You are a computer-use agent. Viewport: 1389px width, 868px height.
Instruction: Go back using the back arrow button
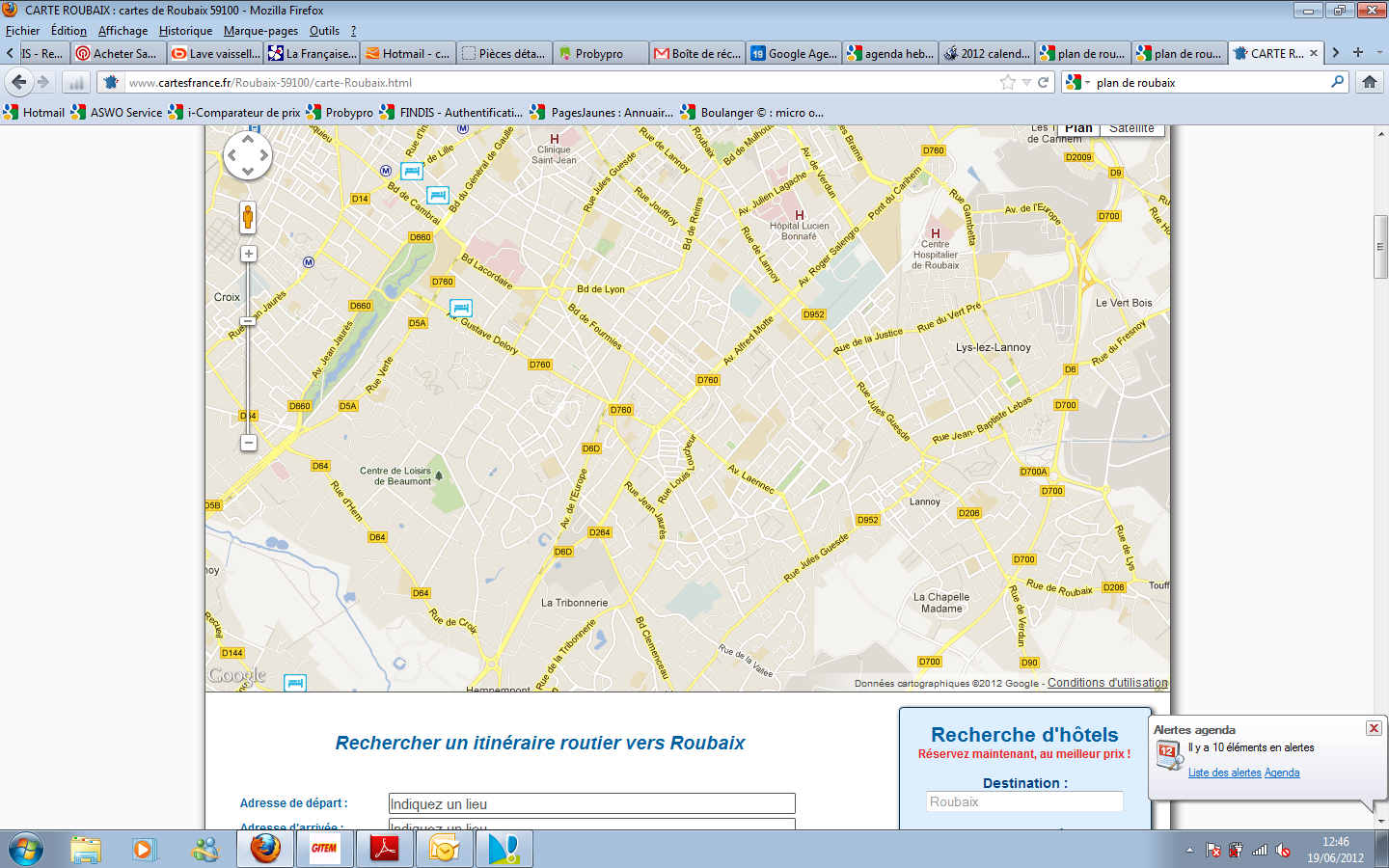point(19,83)
